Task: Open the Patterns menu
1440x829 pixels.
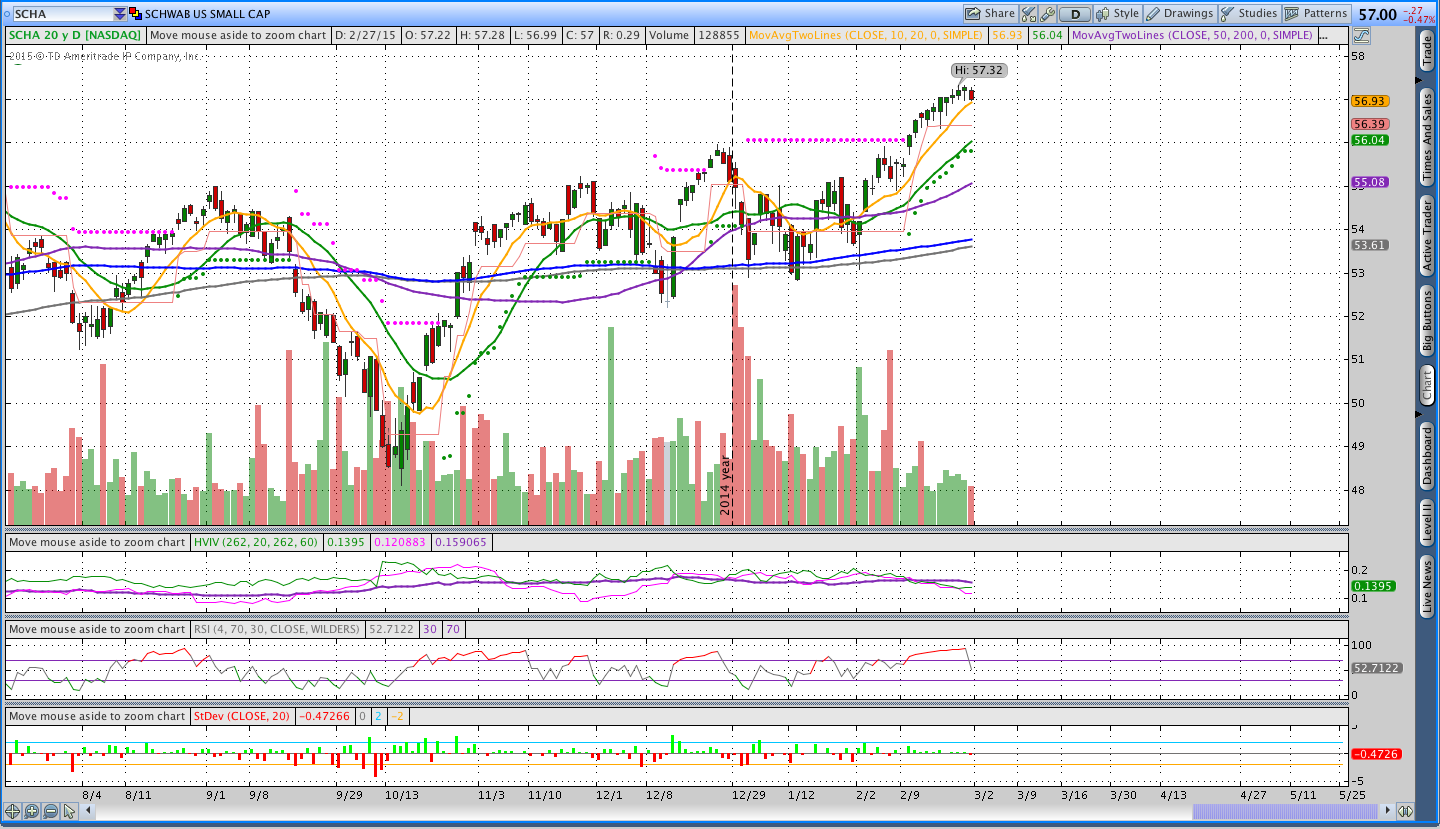Action: pos(1317,14)
